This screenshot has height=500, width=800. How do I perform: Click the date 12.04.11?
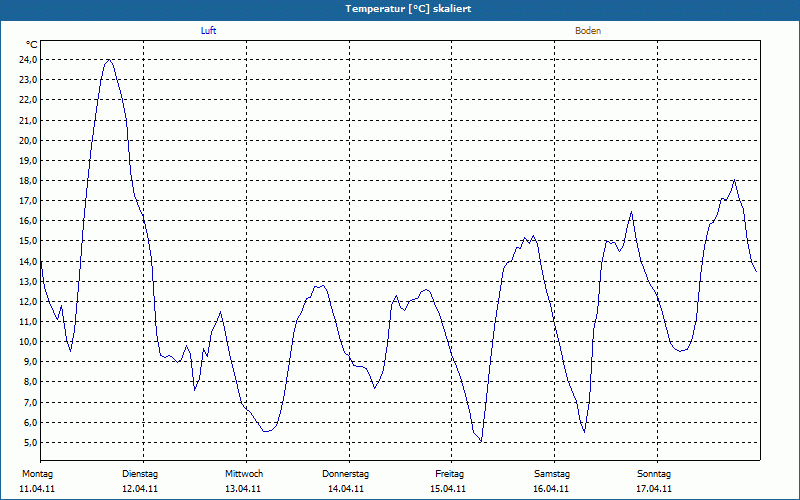(x=140, y=489)
